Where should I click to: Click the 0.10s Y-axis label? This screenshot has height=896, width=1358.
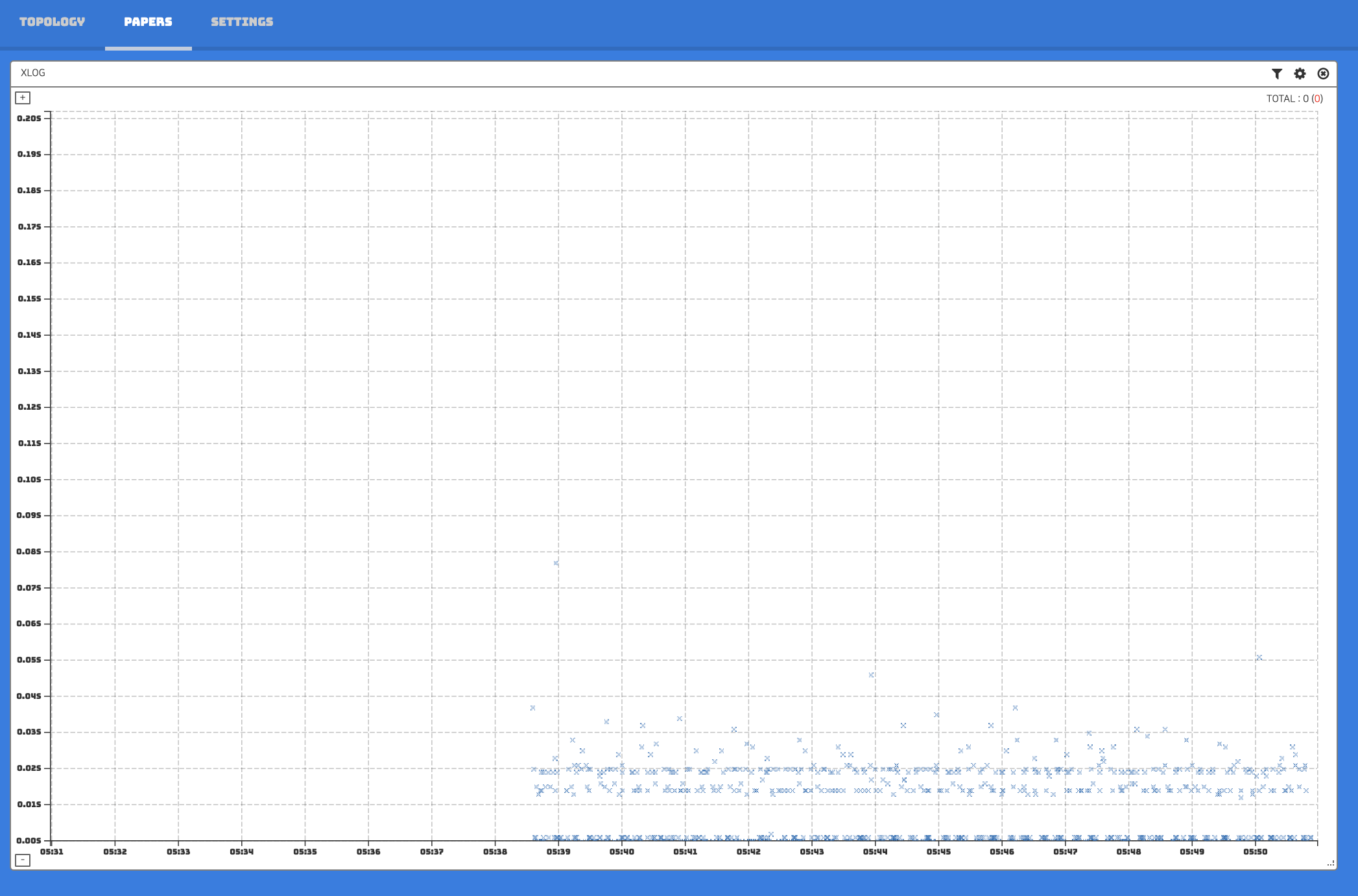tap(29, 480)
